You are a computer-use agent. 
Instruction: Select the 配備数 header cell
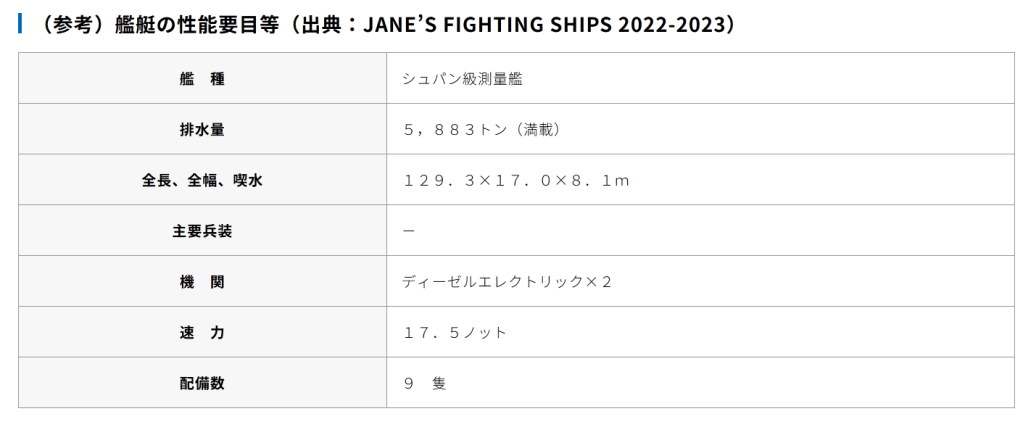202,382
